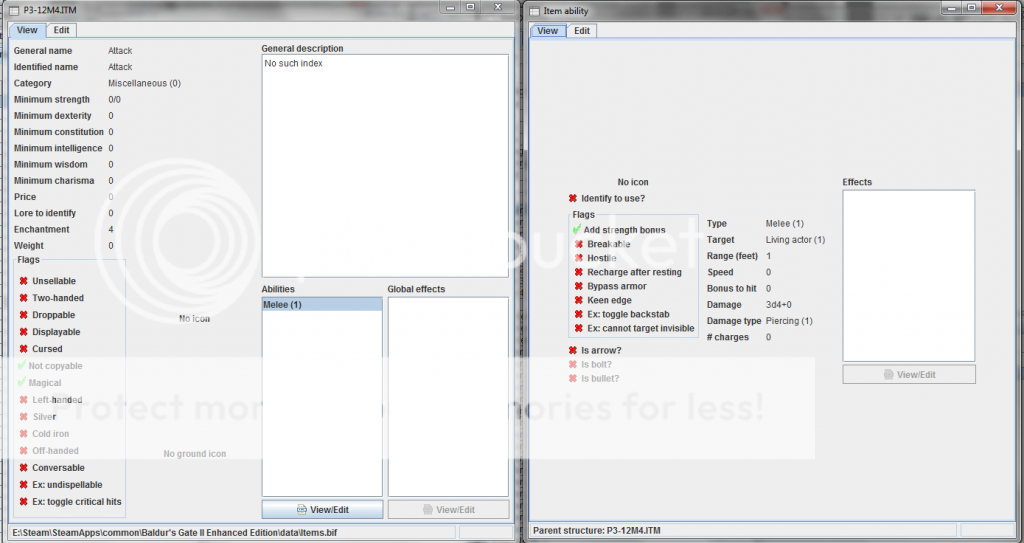Toggle the Is arrow? flag

[x=573, y=351]
